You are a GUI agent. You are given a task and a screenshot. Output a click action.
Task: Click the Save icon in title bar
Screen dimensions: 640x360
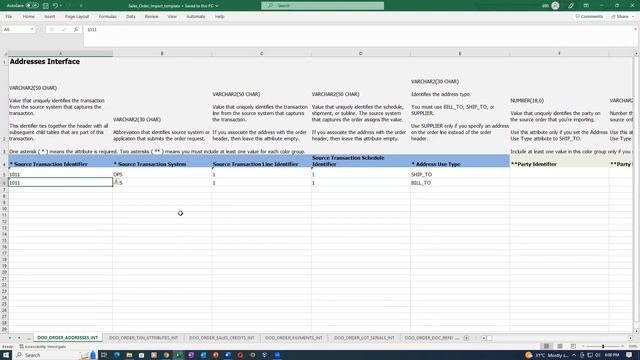pos(46,6)
